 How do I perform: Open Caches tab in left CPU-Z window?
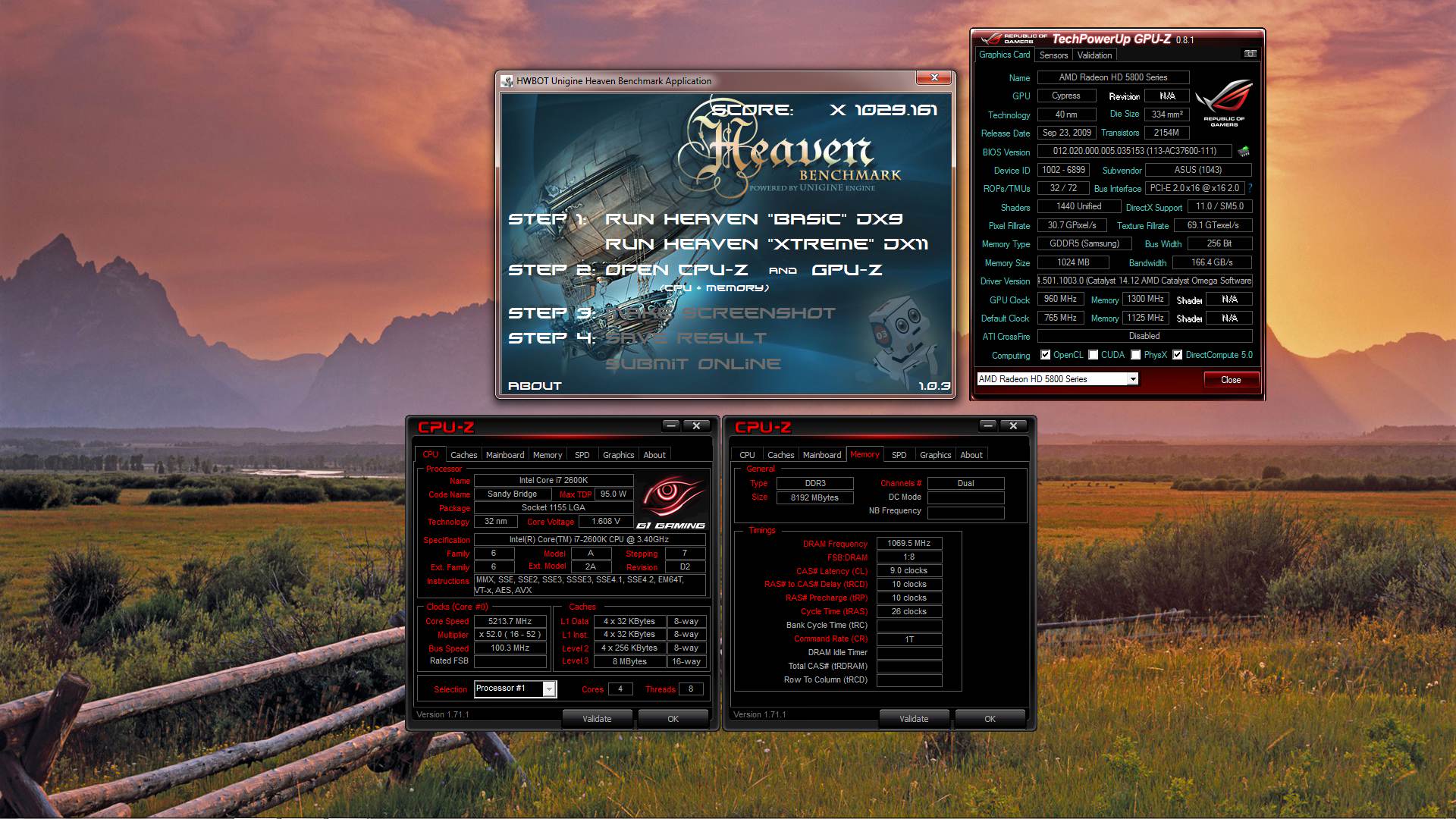(463, 455)
